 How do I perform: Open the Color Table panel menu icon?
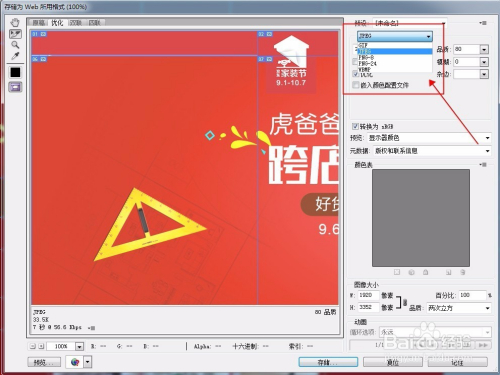483,164
